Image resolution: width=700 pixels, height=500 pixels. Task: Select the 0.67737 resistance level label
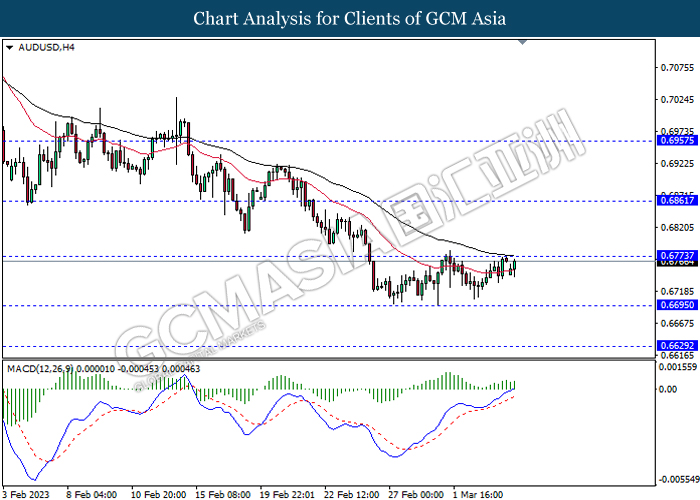[x=677, y=255]
